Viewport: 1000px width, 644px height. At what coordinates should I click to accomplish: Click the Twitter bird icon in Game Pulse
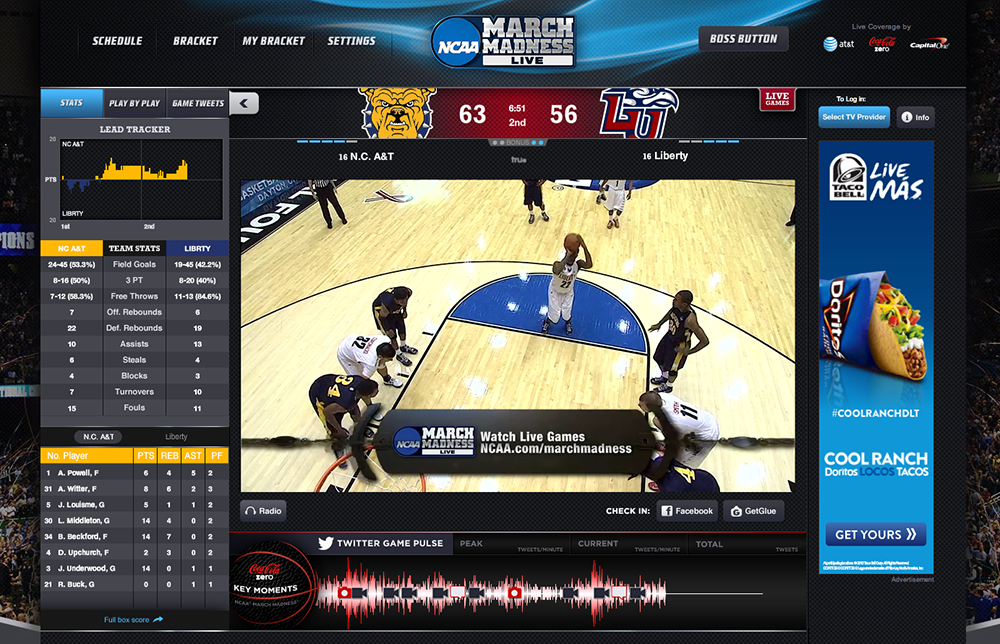point(325,543)
